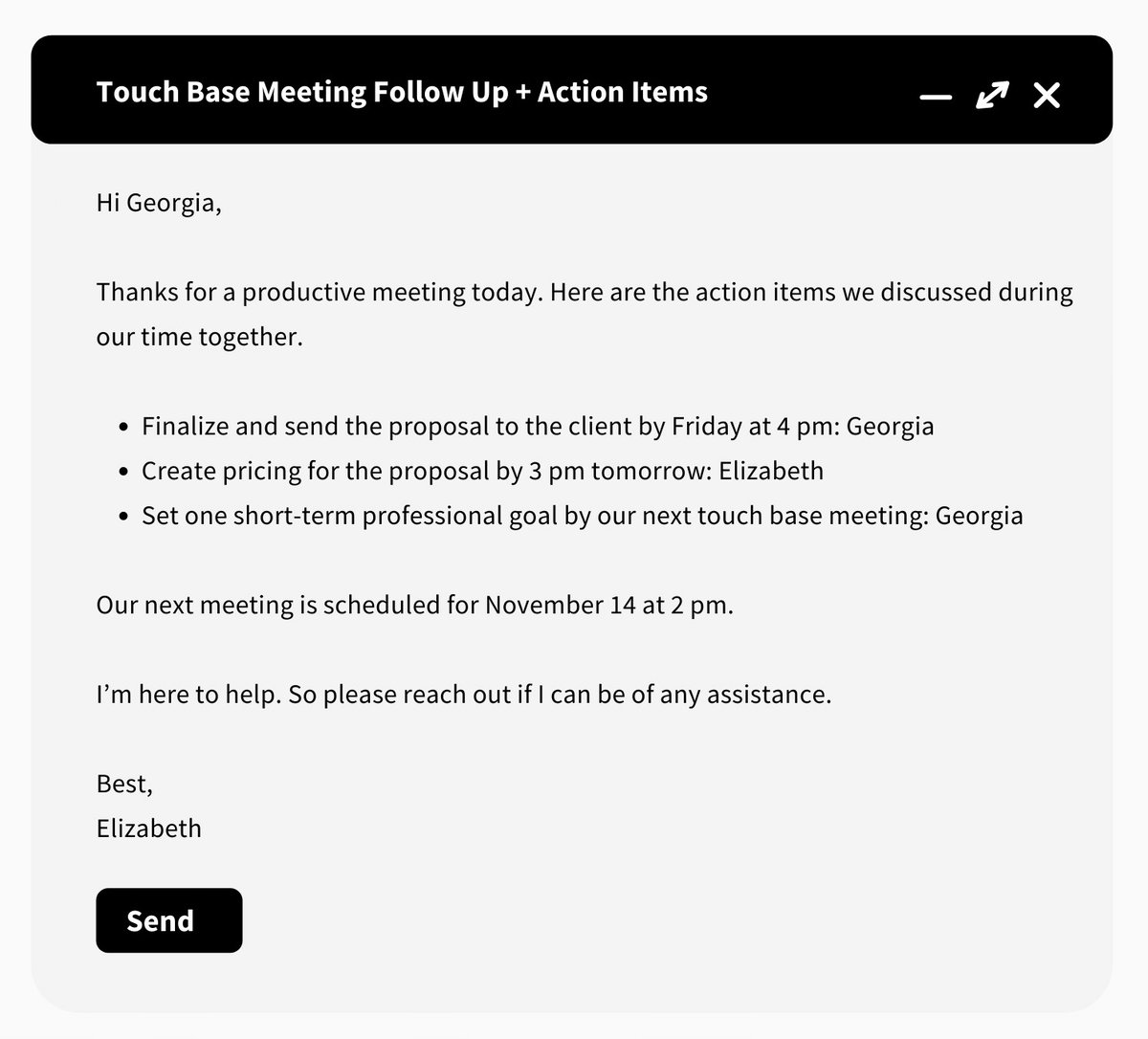Click the Send button
The width and height of the screenshot is (1148, 1039).
coord(168,920)
